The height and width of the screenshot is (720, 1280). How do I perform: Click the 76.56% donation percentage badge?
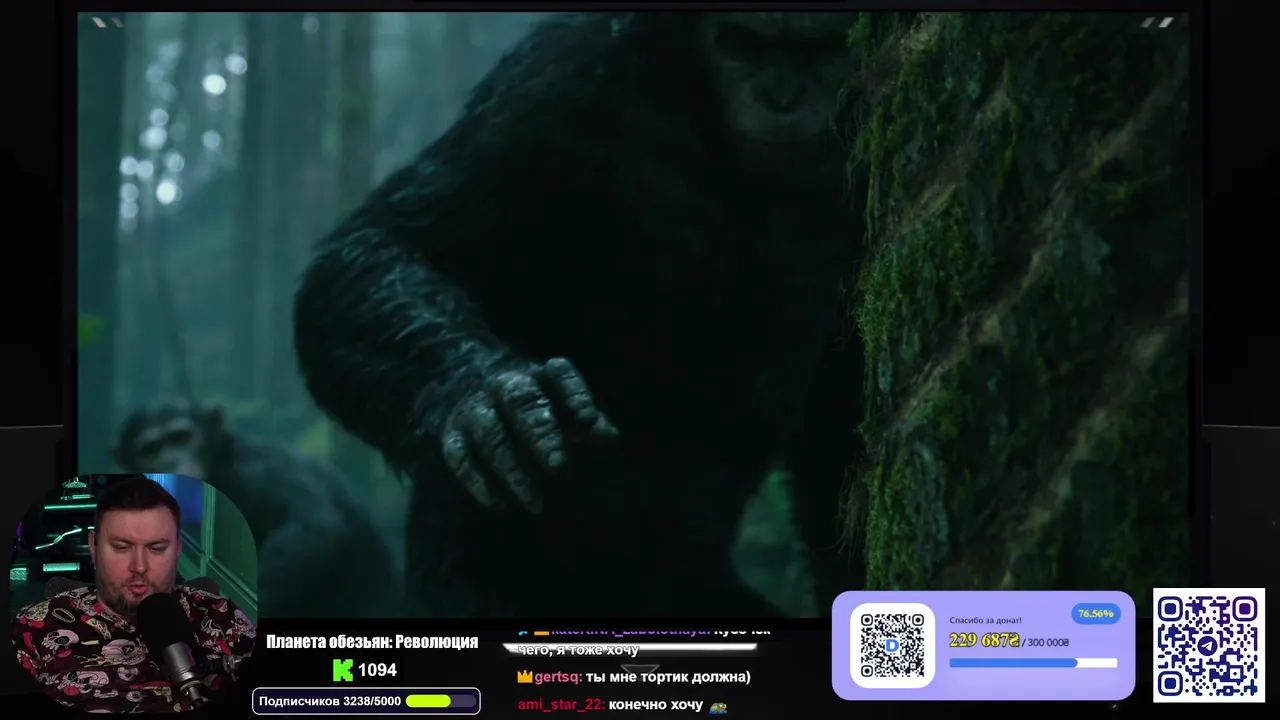[x=1095, y=613]
